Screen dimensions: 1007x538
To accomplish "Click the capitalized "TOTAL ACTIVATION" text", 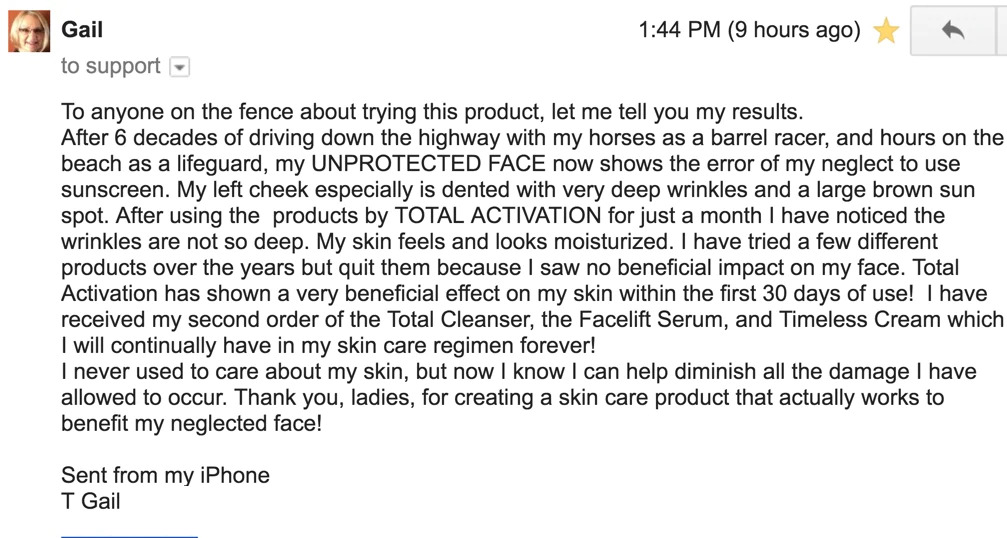I will click(x=498, y=215).
